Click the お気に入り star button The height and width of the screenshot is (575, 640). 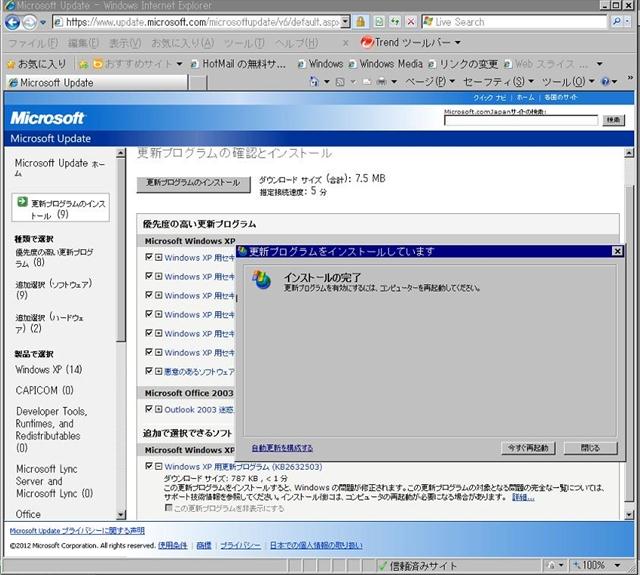(37, 64)
